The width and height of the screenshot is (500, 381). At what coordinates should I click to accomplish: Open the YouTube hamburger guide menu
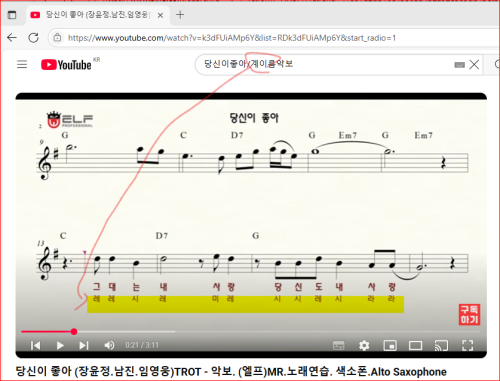(22, 64)
